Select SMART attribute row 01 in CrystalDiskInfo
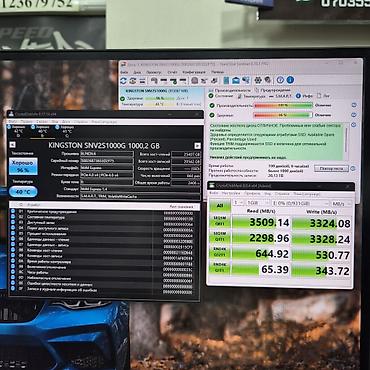This screenshot has width=370, height=370. coord(104,212)
